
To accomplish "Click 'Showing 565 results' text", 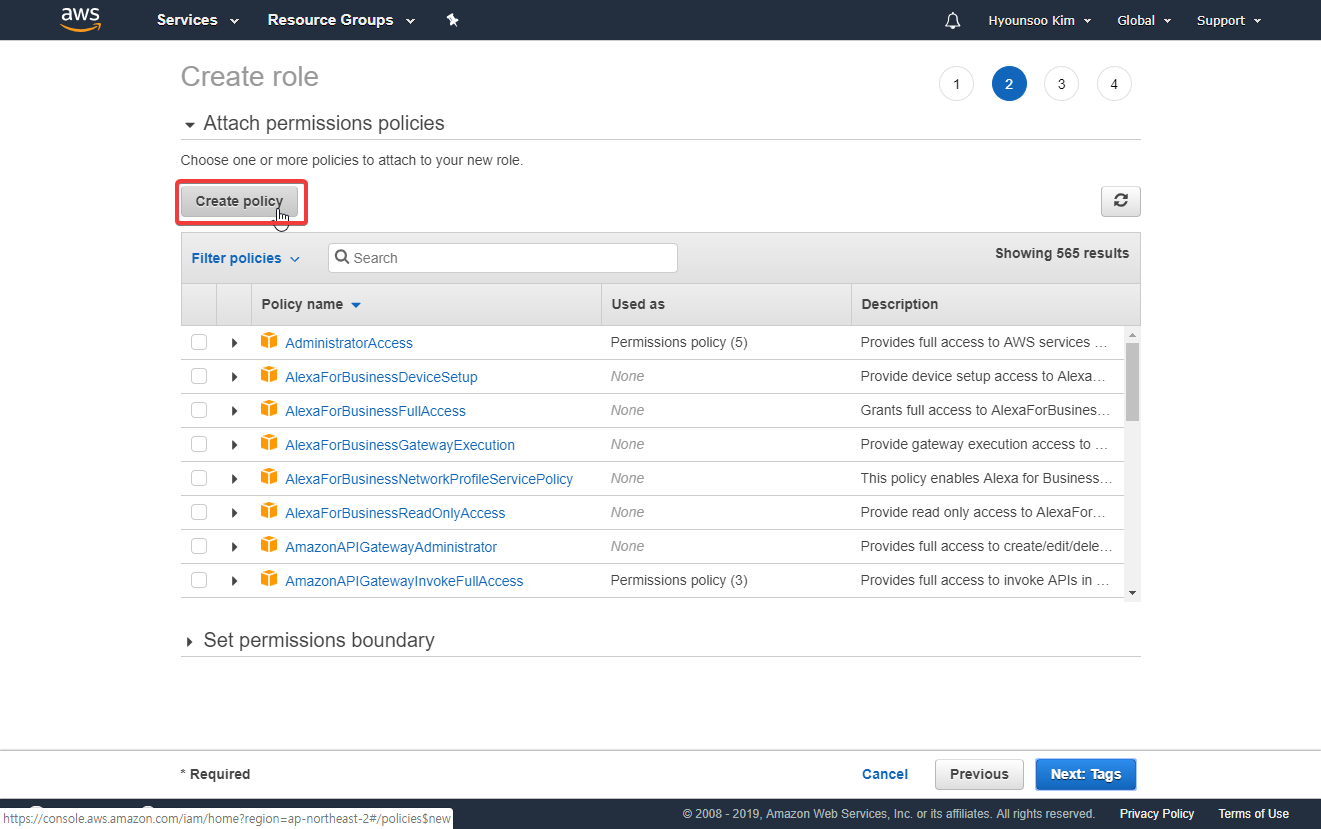I will click(1062, 253).
